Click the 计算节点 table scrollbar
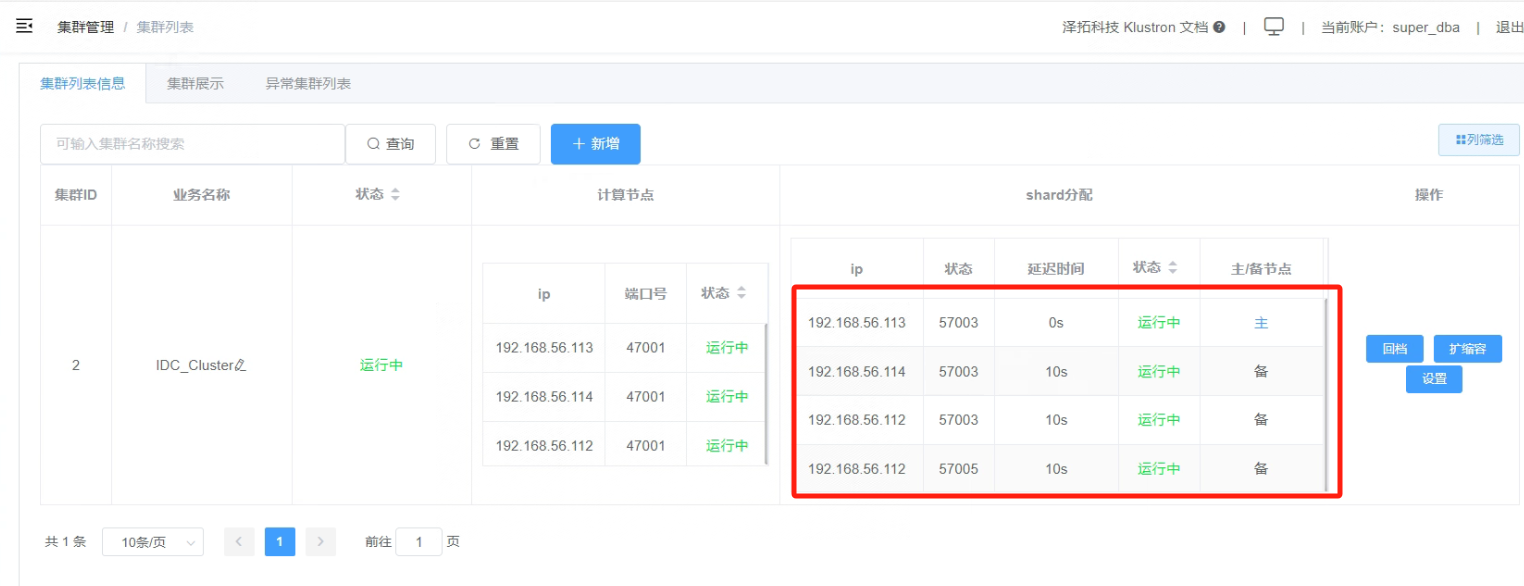This screenshot has width=1524, height=586. (767, 394)
